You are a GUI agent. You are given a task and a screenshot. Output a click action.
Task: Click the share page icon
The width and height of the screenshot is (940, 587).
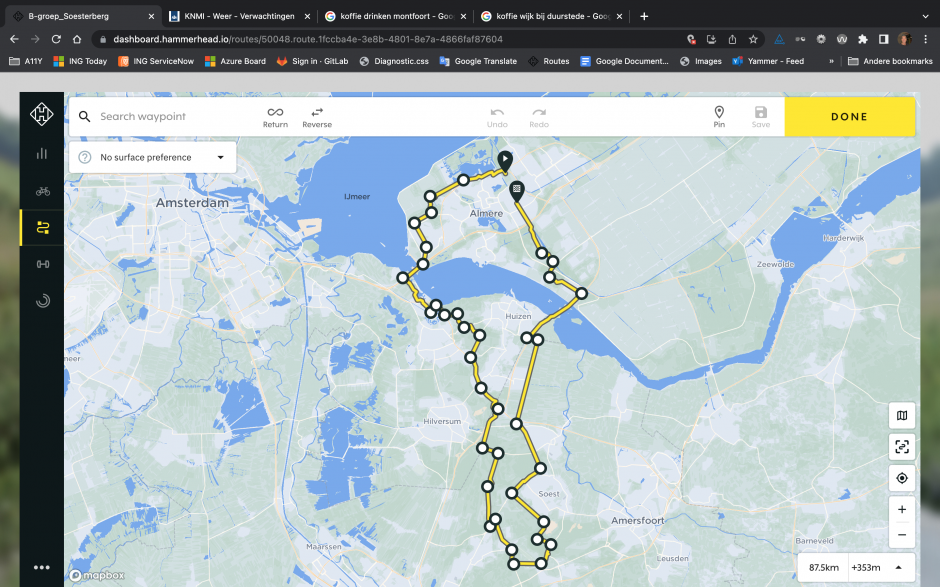point(732,39)
